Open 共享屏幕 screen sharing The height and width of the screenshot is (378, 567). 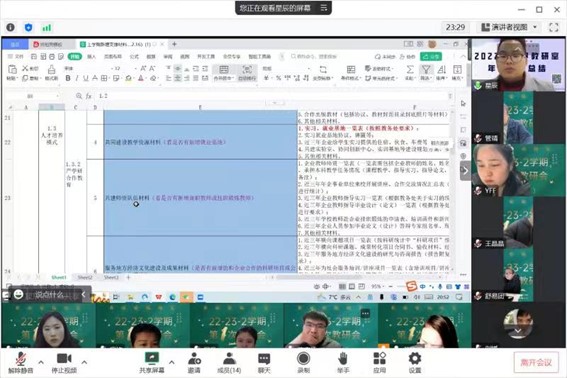pyautogui.click(x=152, y=362)
